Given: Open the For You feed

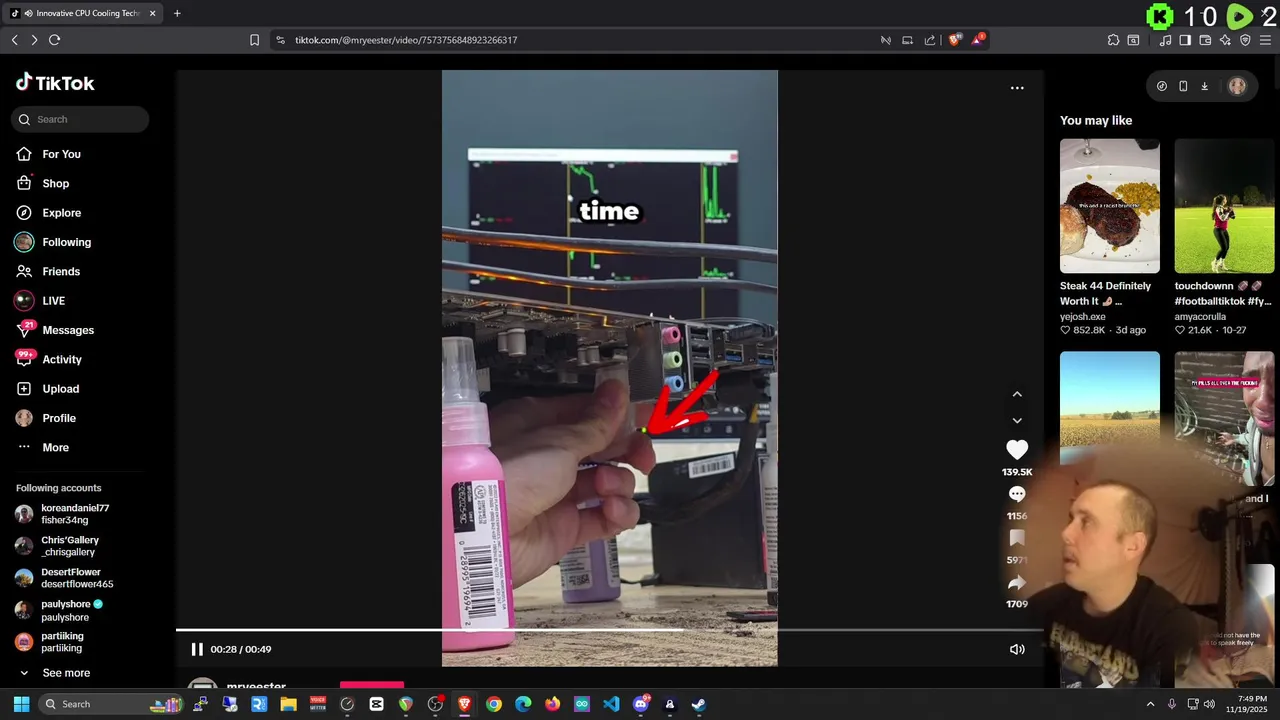Looking at the screenshot, I should [x=61, y=154].
